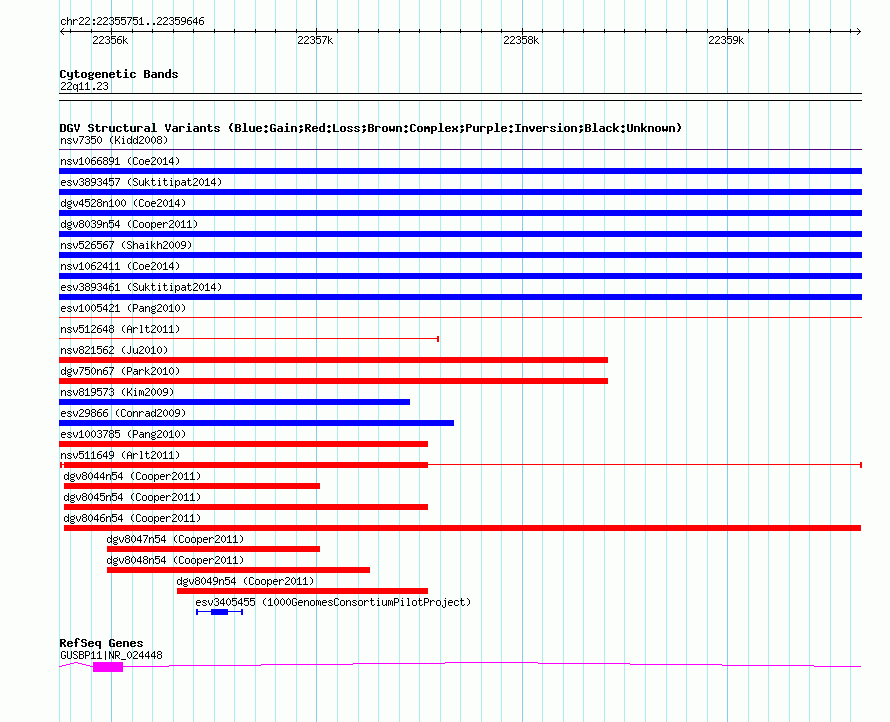890x722 pixels.
Task: Select the blue bar under nsv1066891
Action: [x=460, y=171]
